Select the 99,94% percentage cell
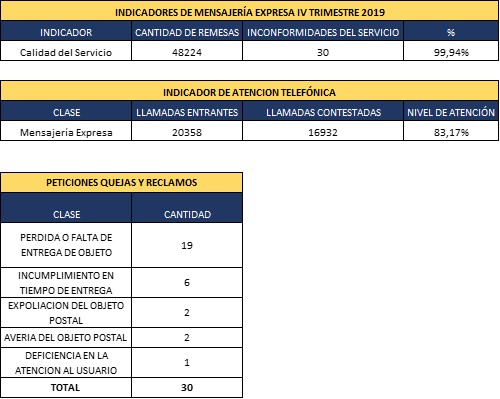Viewport: 500px width, 399px height. pos(451,52)
